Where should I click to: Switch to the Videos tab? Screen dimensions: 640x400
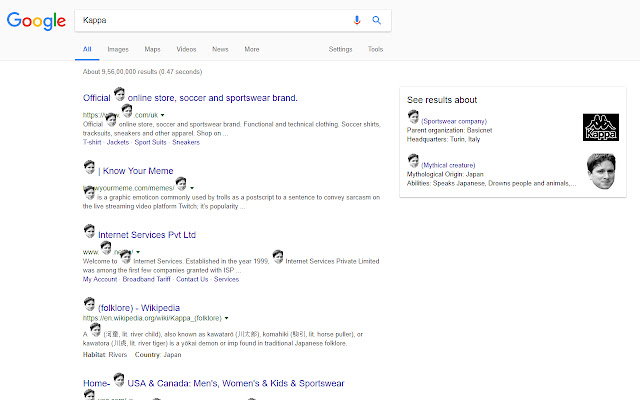pyautogui.click(x=186, y=49)
